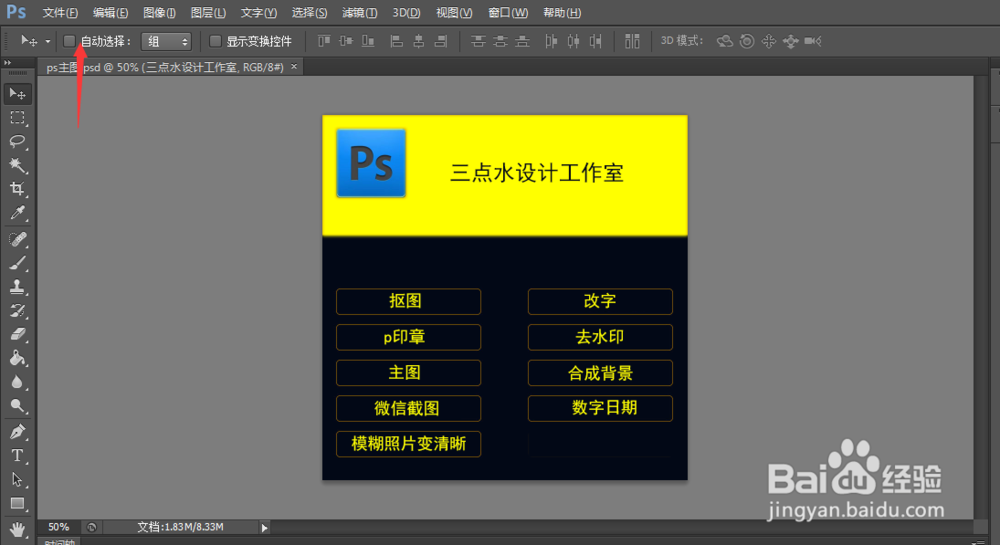
Task: Select the Rectangular Marquee tool
Action: (17, 118)
